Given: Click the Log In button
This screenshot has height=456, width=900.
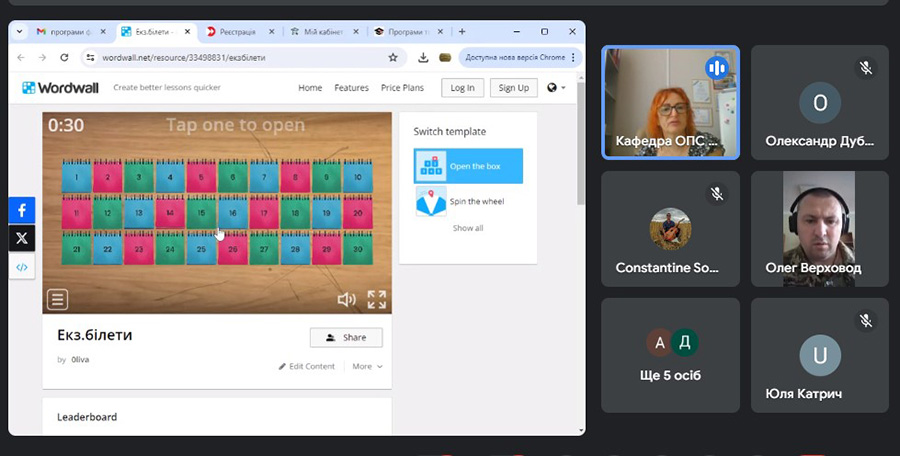Looking at the screenshot, I should click(462, 87).
